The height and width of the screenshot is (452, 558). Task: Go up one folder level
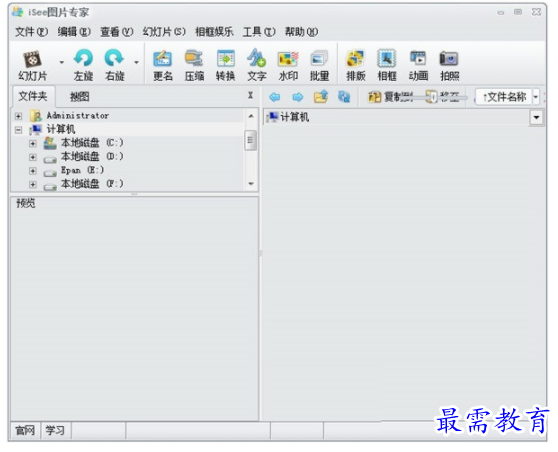pyautogui.click(x=321, y=96)
